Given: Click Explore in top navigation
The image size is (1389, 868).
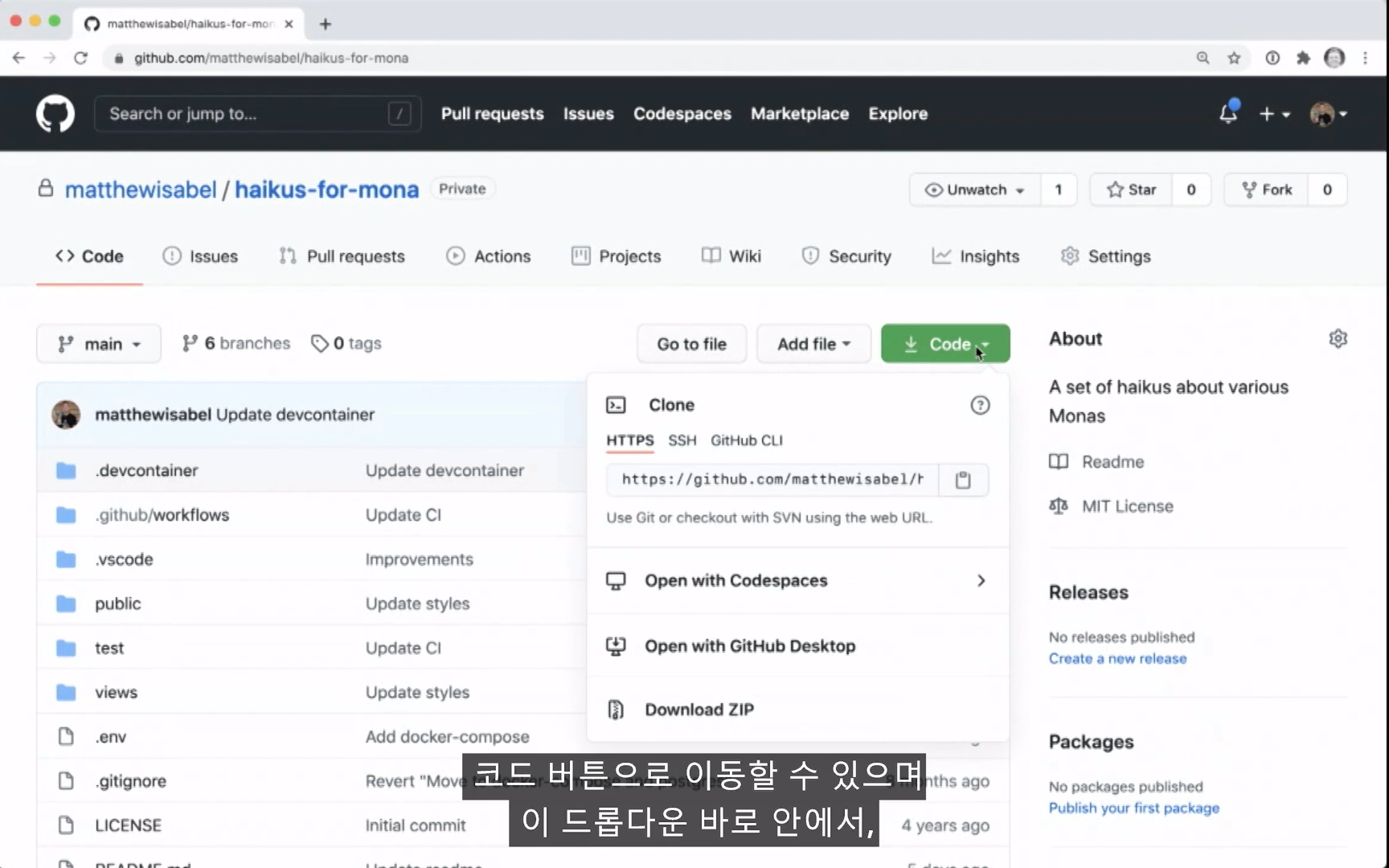Looking at the screenshot, I should [x=898, y=114].
